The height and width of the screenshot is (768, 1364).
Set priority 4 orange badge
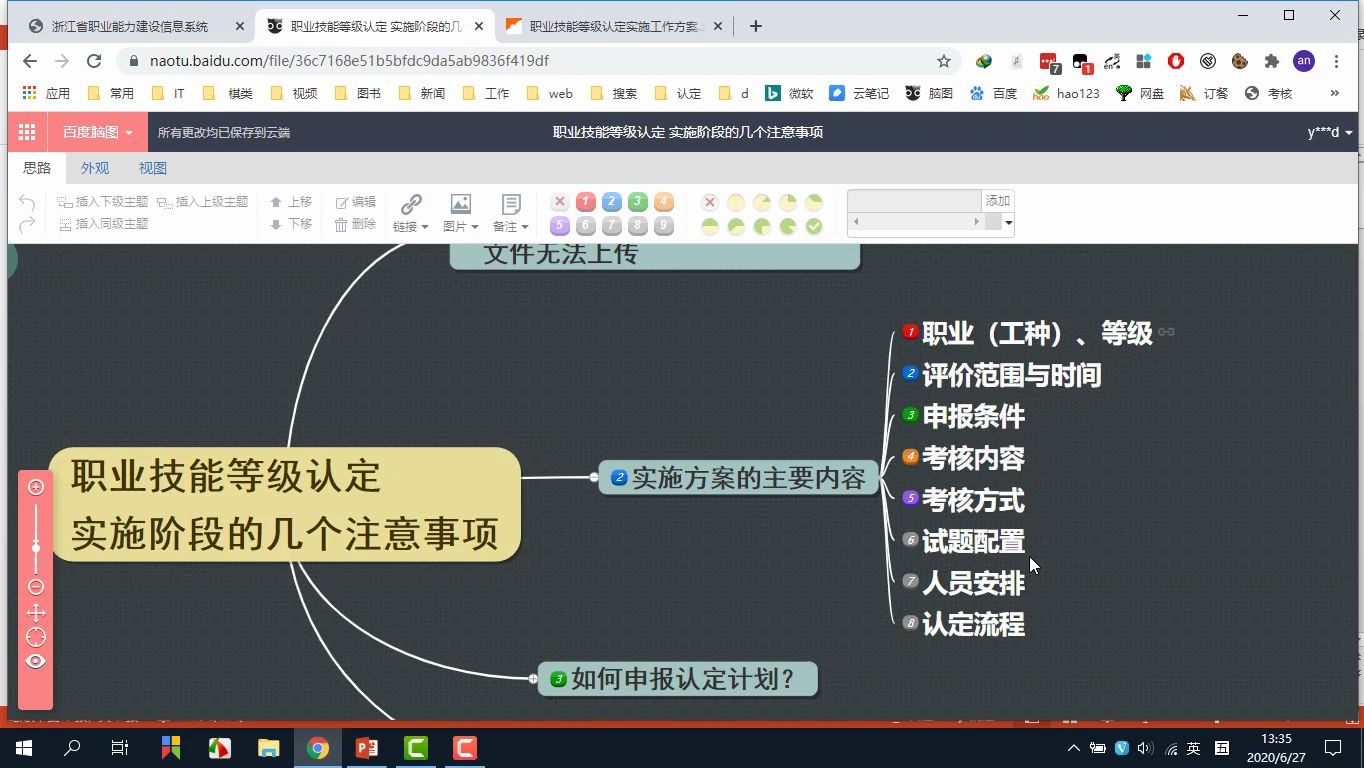tap(664, 202)
